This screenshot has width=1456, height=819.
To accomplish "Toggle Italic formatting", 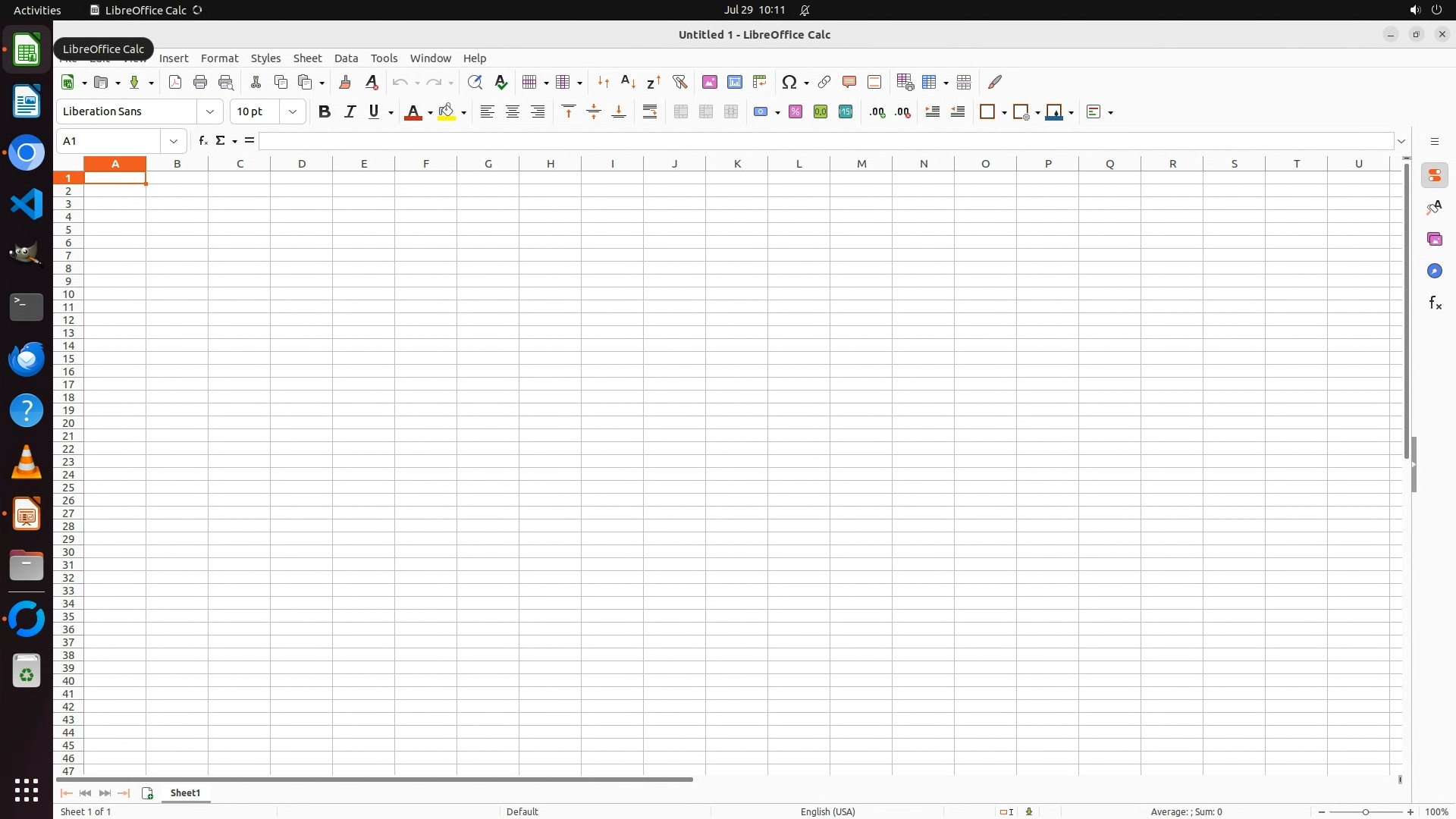I will [x=350, y=112].
